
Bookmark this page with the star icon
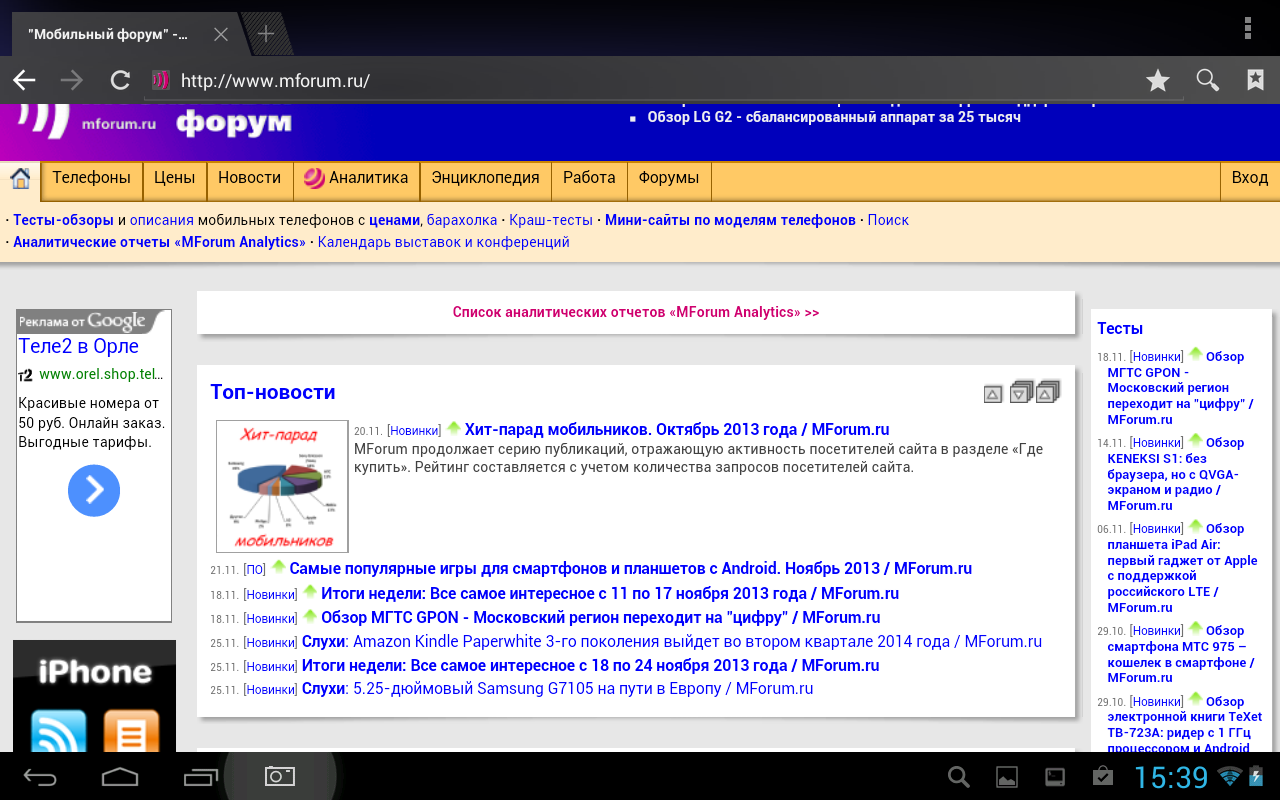(1158, 81)
